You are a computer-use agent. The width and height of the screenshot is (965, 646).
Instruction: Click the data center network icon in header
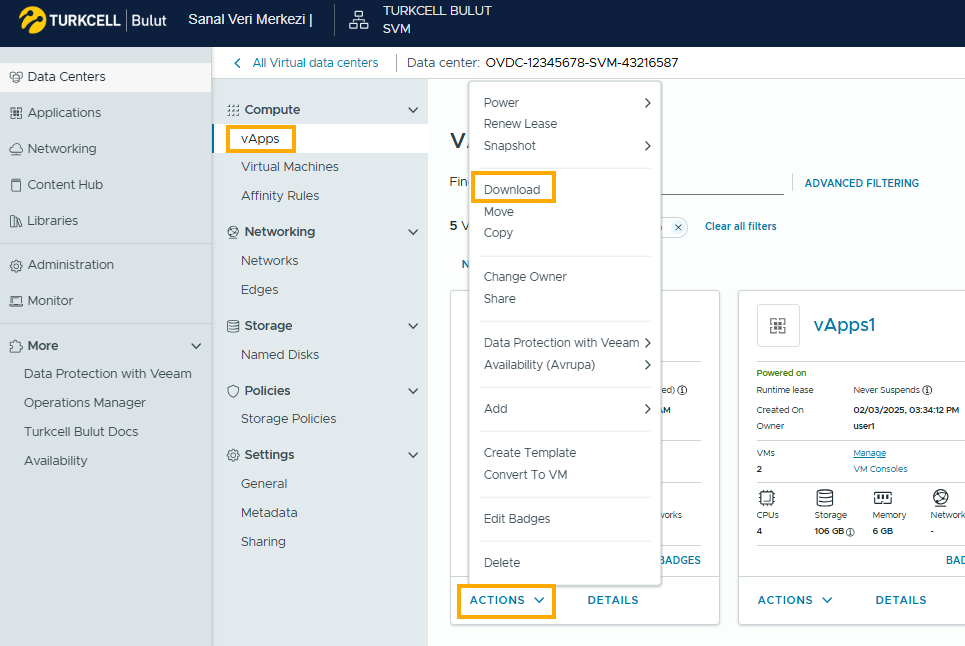358,21
